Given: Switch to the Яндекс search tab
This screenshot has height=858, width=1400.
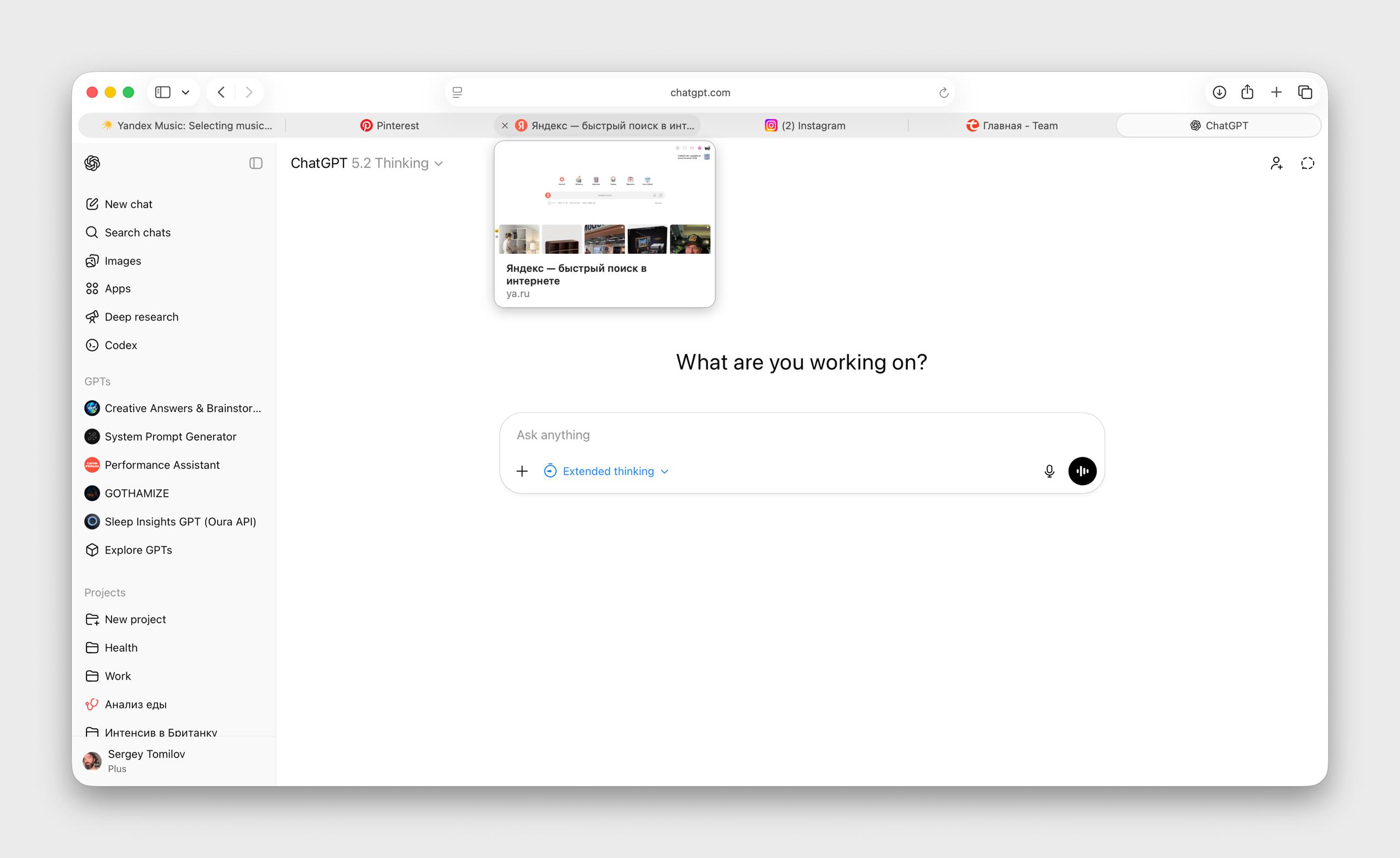Looking at the screenshot, I should [597, 126].
